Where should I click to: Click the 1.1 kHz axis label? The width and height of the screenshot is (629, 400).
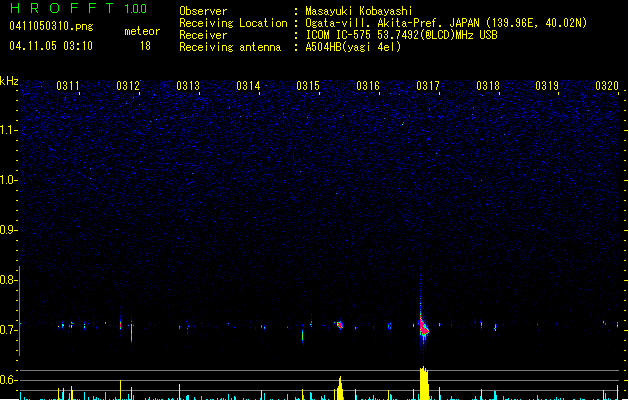tap(8, 130)
